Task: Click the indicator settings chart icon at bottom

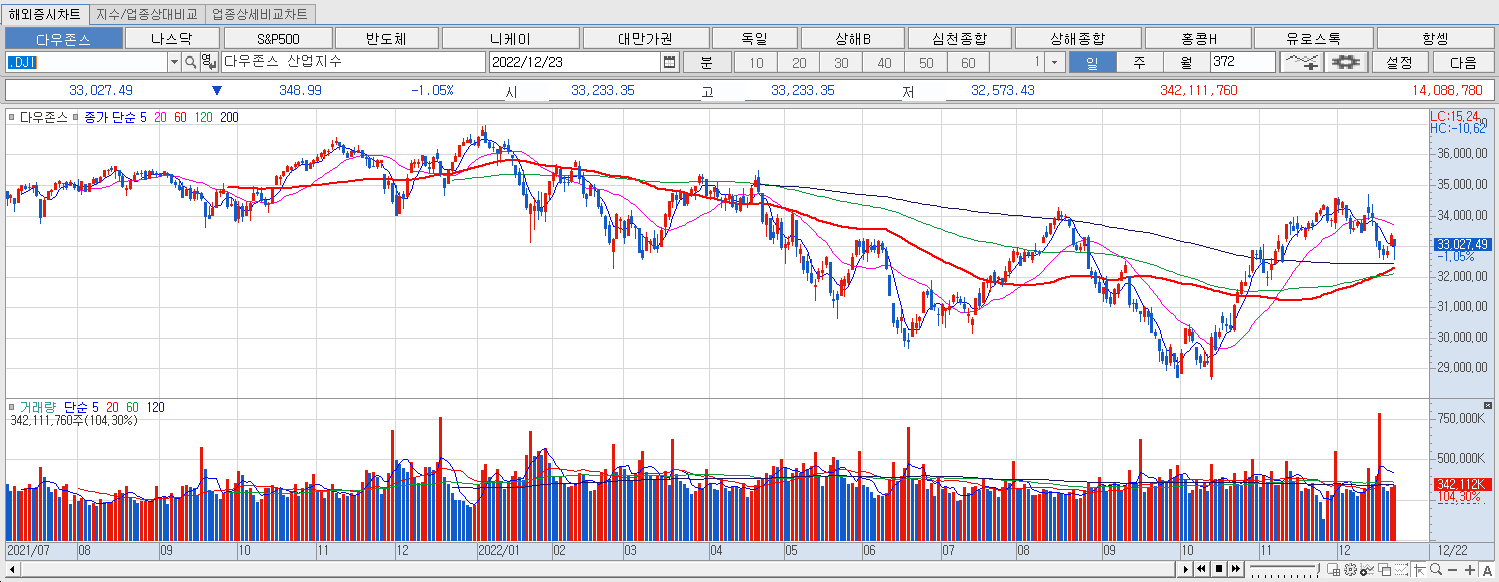Action: (1366, 569)
